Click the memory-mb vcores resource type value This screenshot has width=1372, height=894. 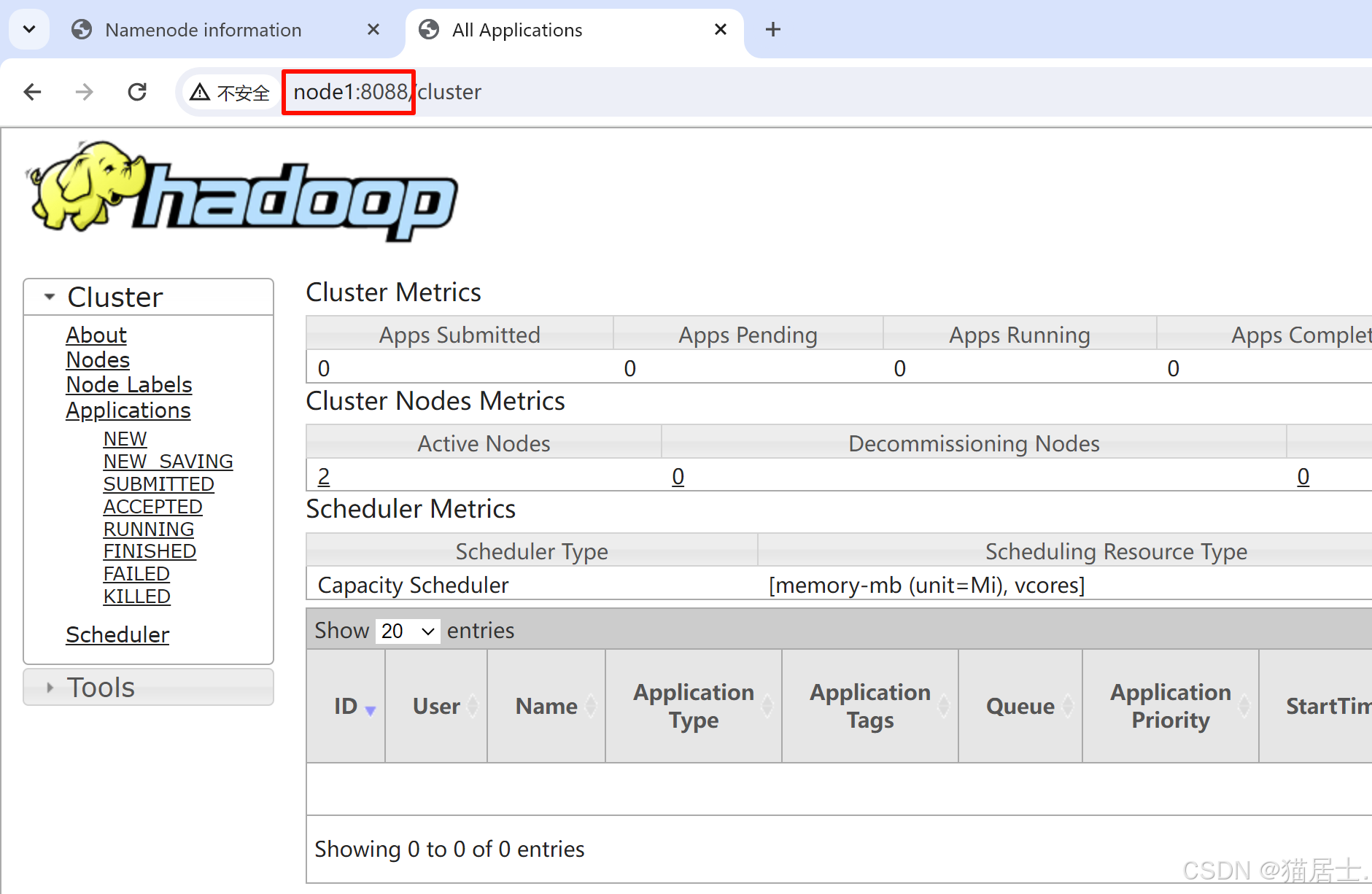pos(926,585)
